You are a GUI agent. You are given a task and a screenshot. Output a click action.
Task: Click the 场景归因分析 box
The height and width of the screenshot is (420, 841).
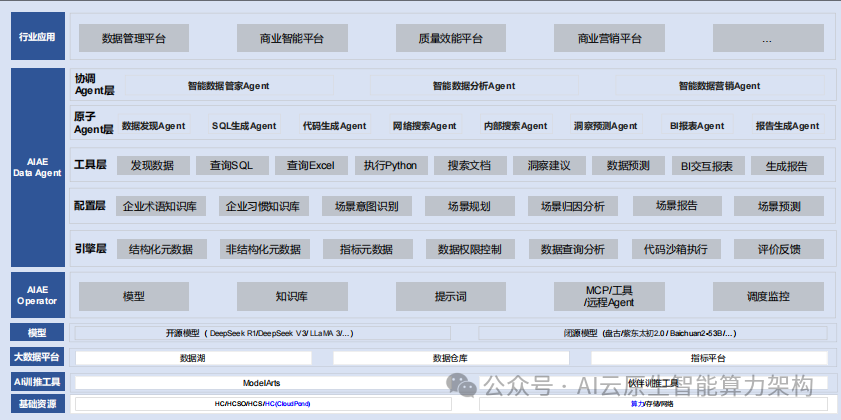[x=572, y=206]
